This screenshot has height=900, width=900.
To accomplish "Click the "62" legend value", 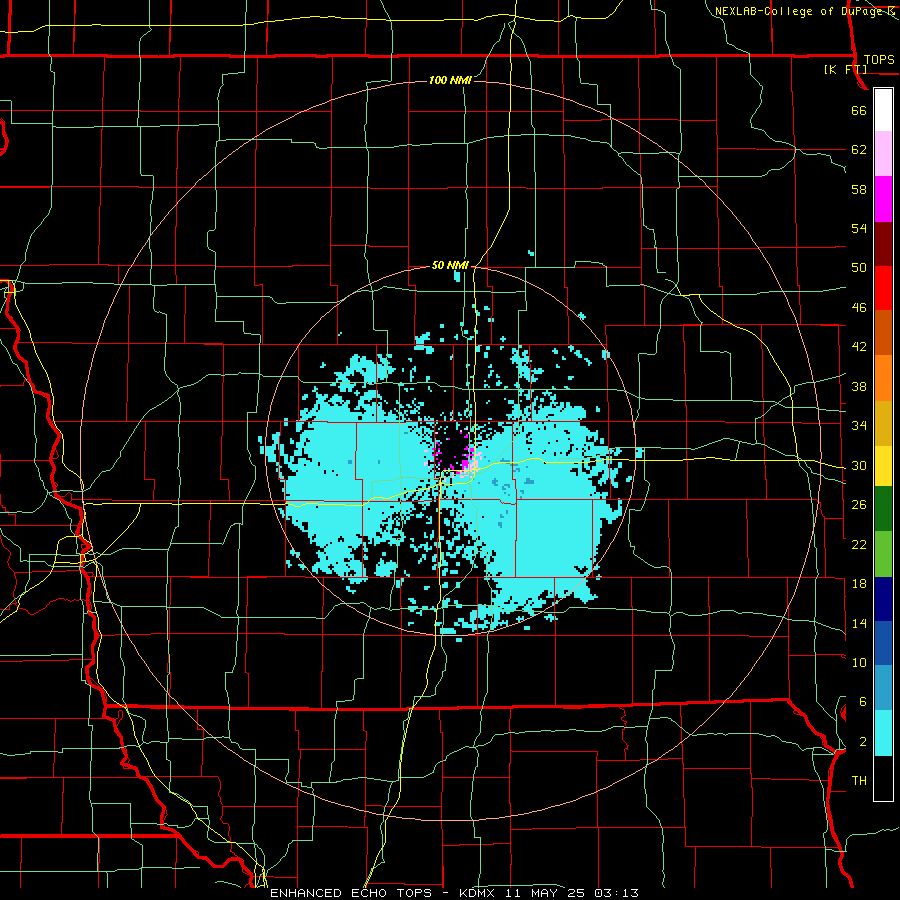I will [859, 150].
